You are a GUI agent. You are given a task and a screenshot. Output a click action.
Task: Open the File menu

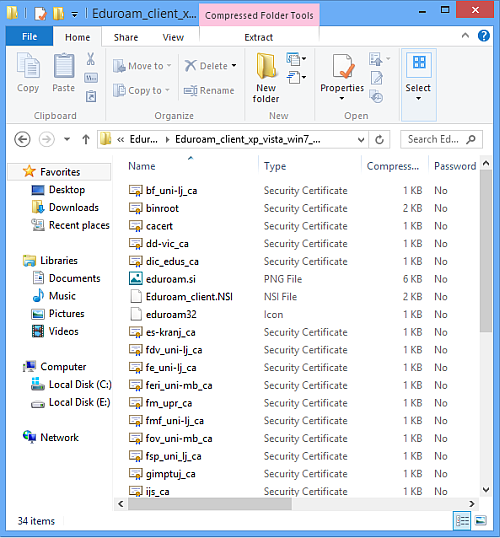(x=30, y=36)
